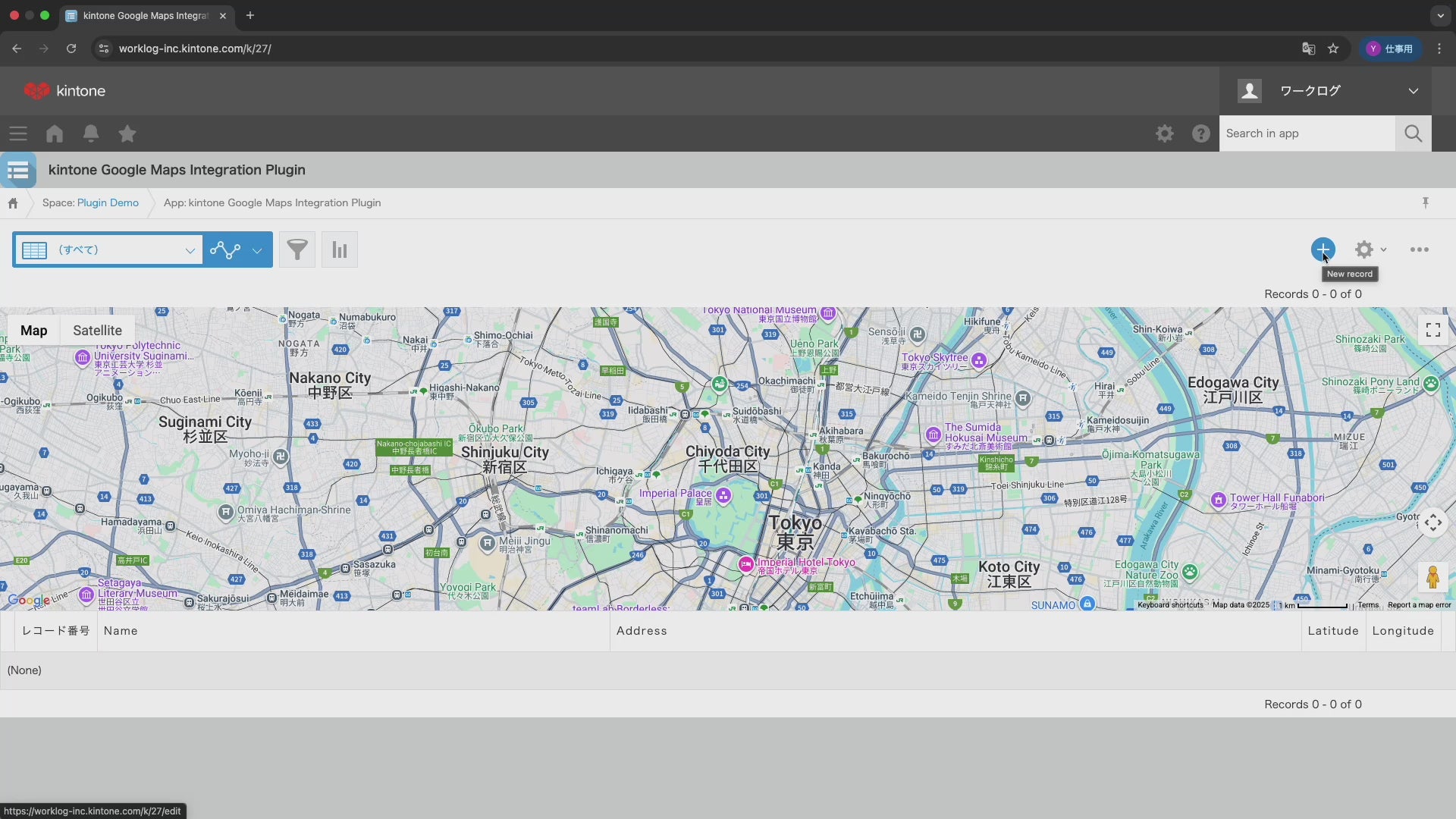Image resolution: width=1456 pixels, height=819 pixels.
Task: Open the Plugin Demo space link
Action: coord(108,202)
